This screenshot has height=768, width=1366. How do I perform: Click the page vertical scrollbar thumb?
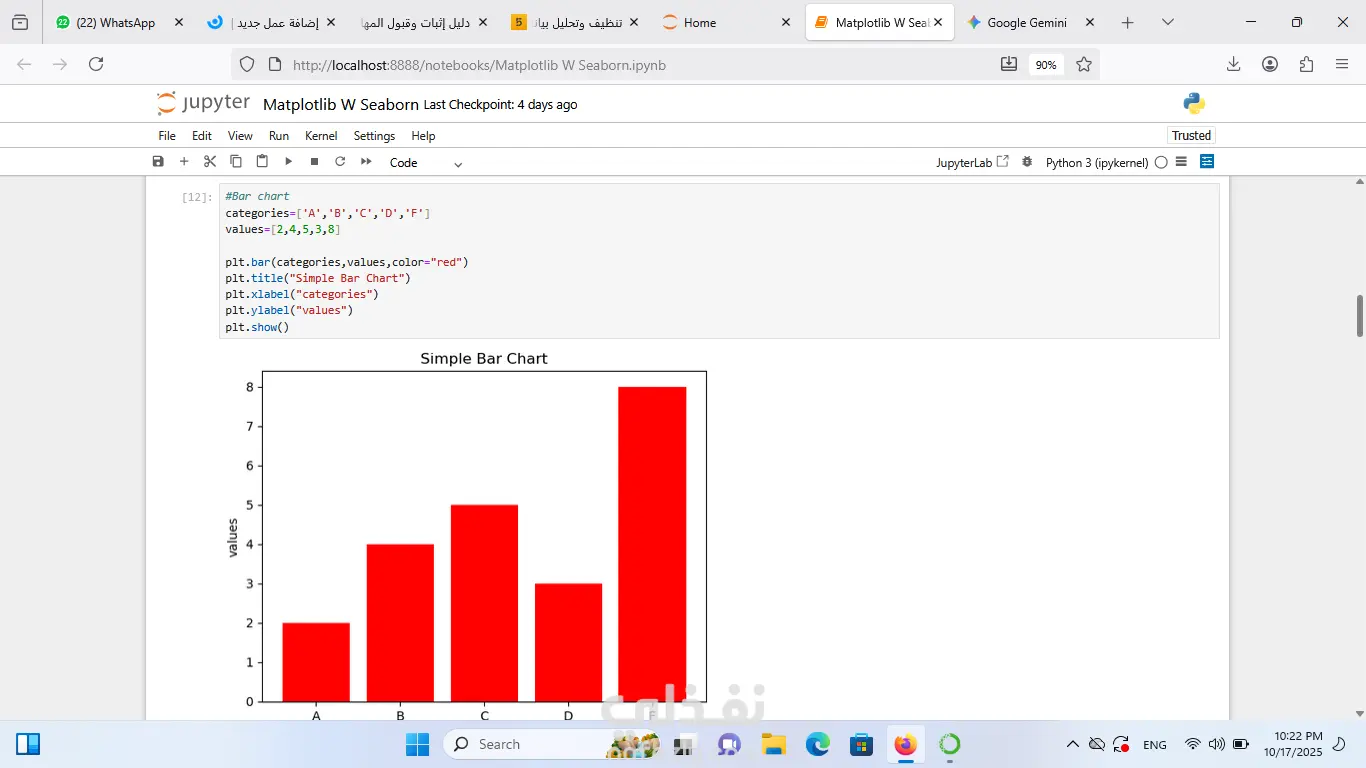click(x=1359, y=316)
